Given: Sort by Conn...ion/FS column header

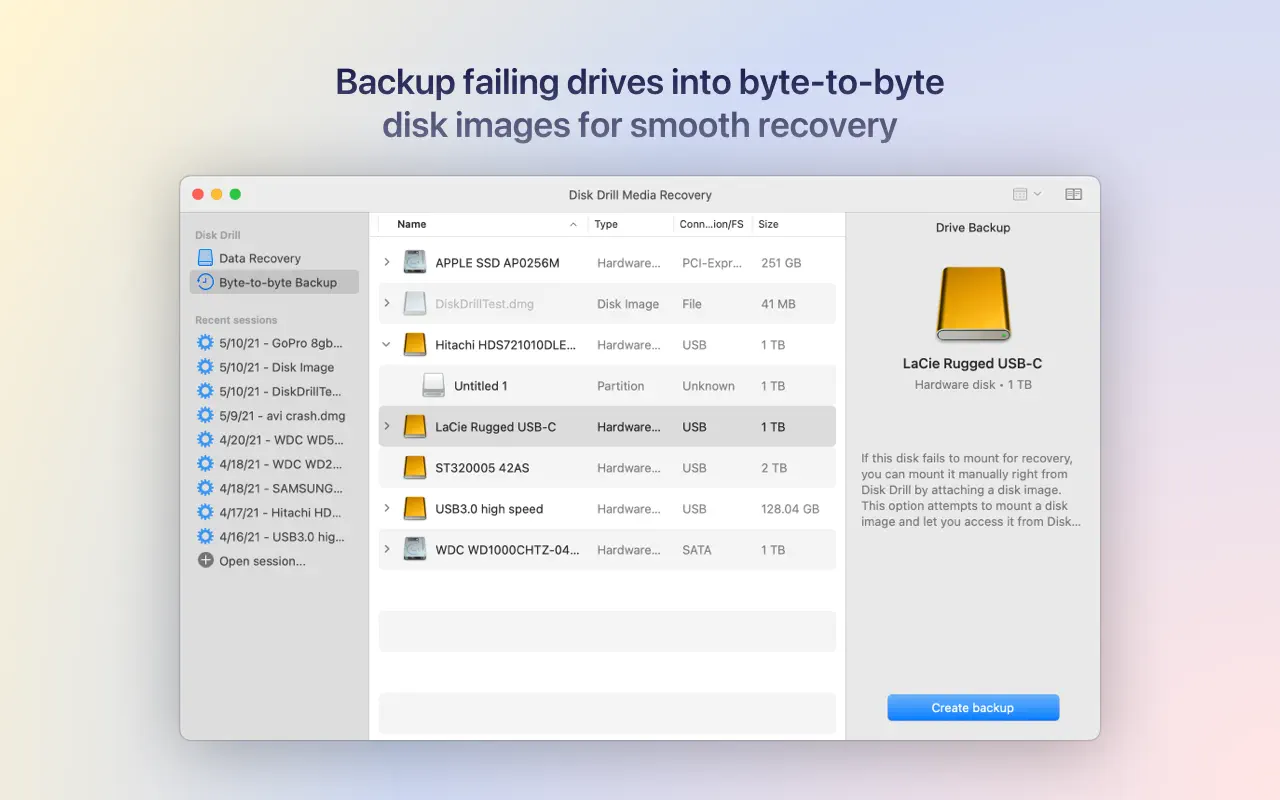Looking at the screenshot, I should pyautogui.click(x=712, y=224).
